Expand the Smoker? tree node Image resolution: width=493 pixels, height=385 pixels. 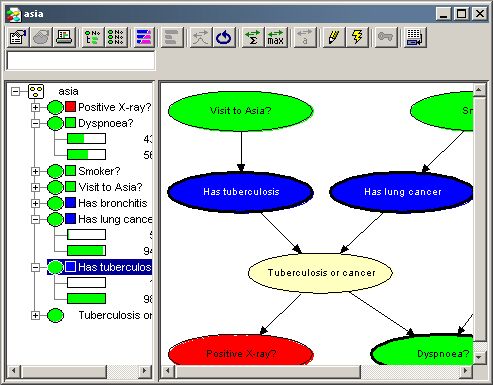pyautogui.click(x=35, y=171)
